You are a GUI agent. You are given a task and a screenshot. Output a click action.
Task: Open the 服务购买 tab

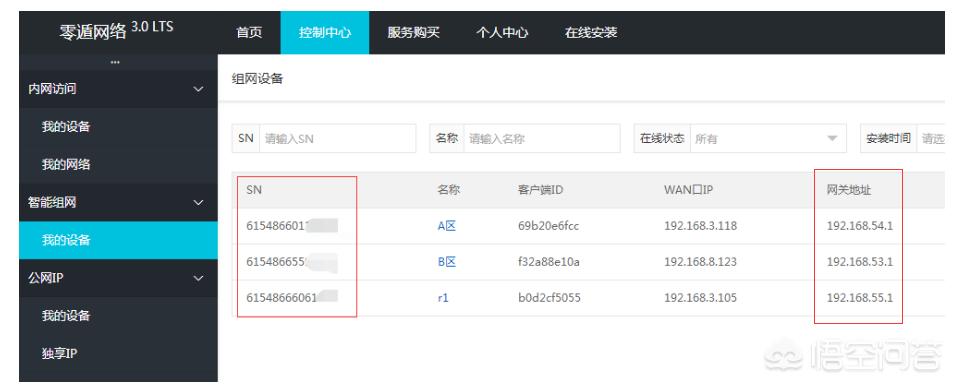(x=413, y=32)
